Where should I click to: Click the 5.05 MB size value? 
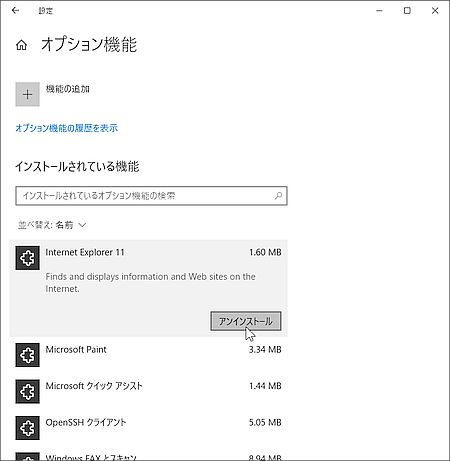265,422
